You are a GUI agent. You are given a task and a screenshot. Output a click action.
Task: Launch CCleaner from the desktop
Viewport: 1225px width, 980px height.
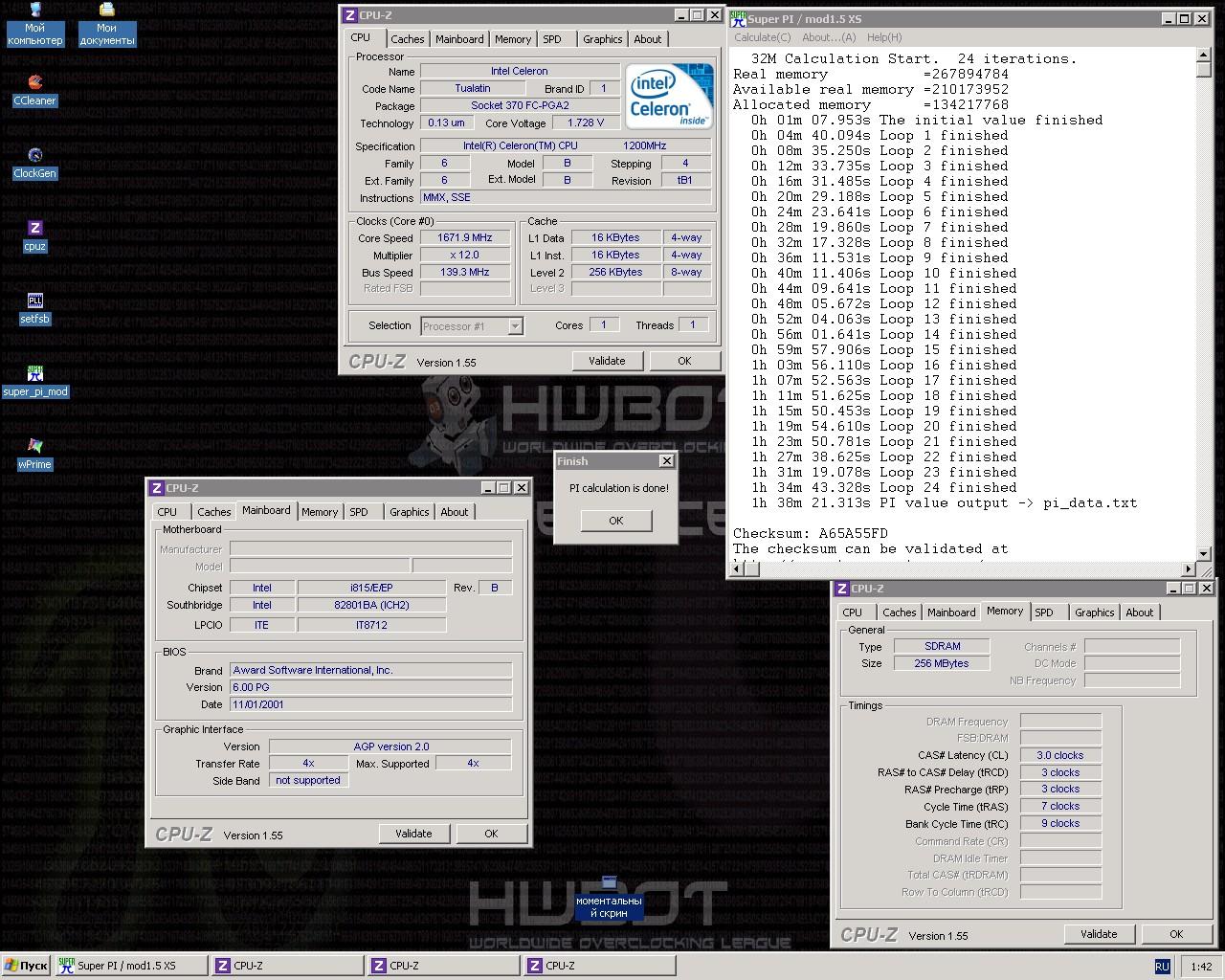[x=35, y=90]
